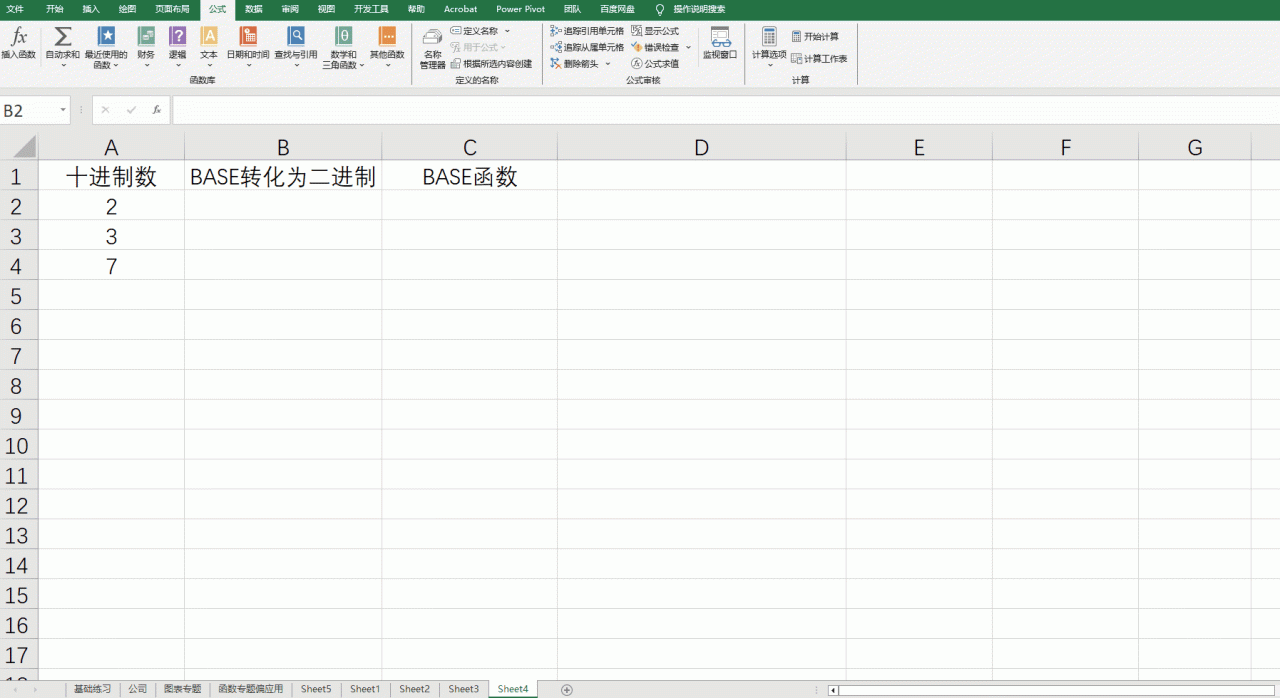The width and height of the screenshot is (1280, 698).
Task: Select row header 5
Action: tap(18, 296)
